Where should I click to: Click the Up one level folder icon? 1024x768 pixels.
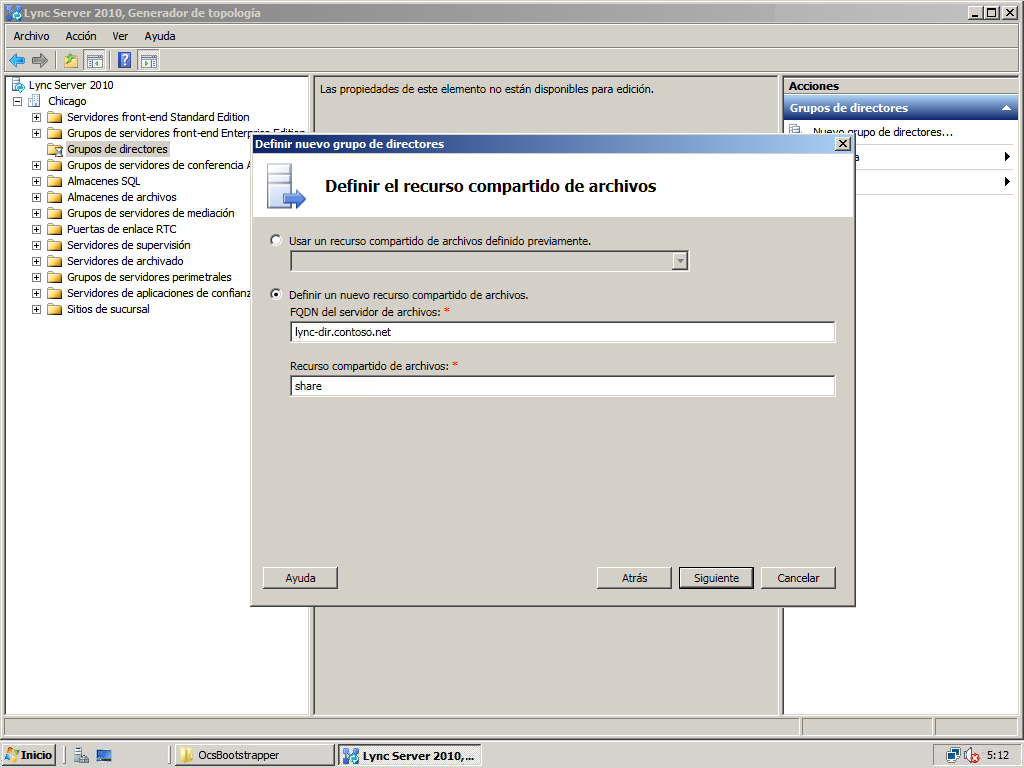(x=71, y=61)
